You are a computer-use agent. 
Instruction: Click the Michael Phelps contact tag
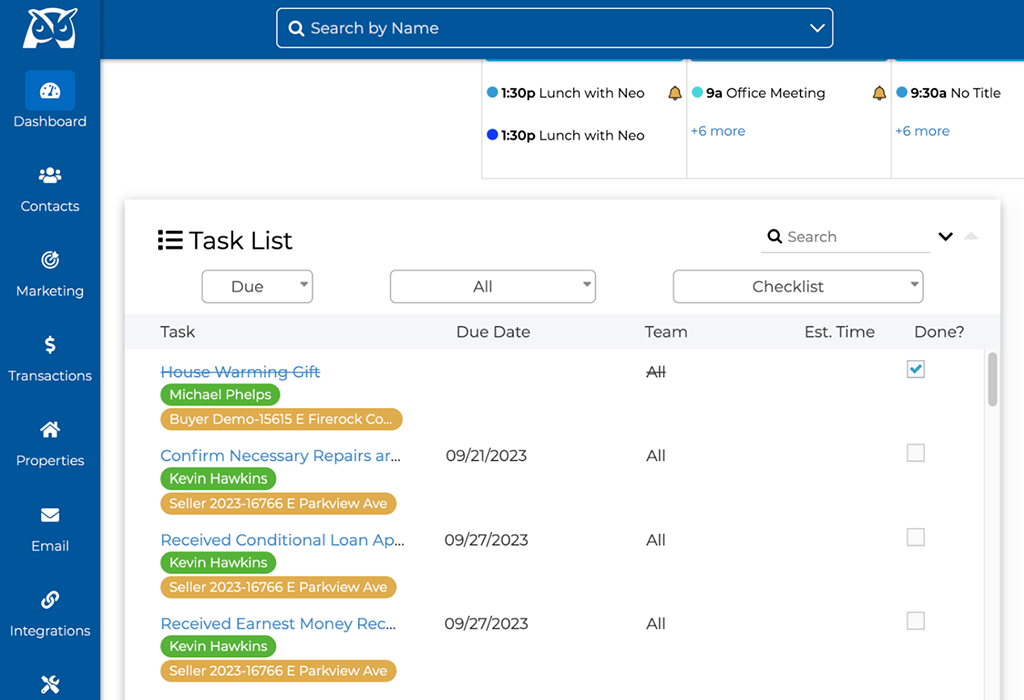pos(220,395)
